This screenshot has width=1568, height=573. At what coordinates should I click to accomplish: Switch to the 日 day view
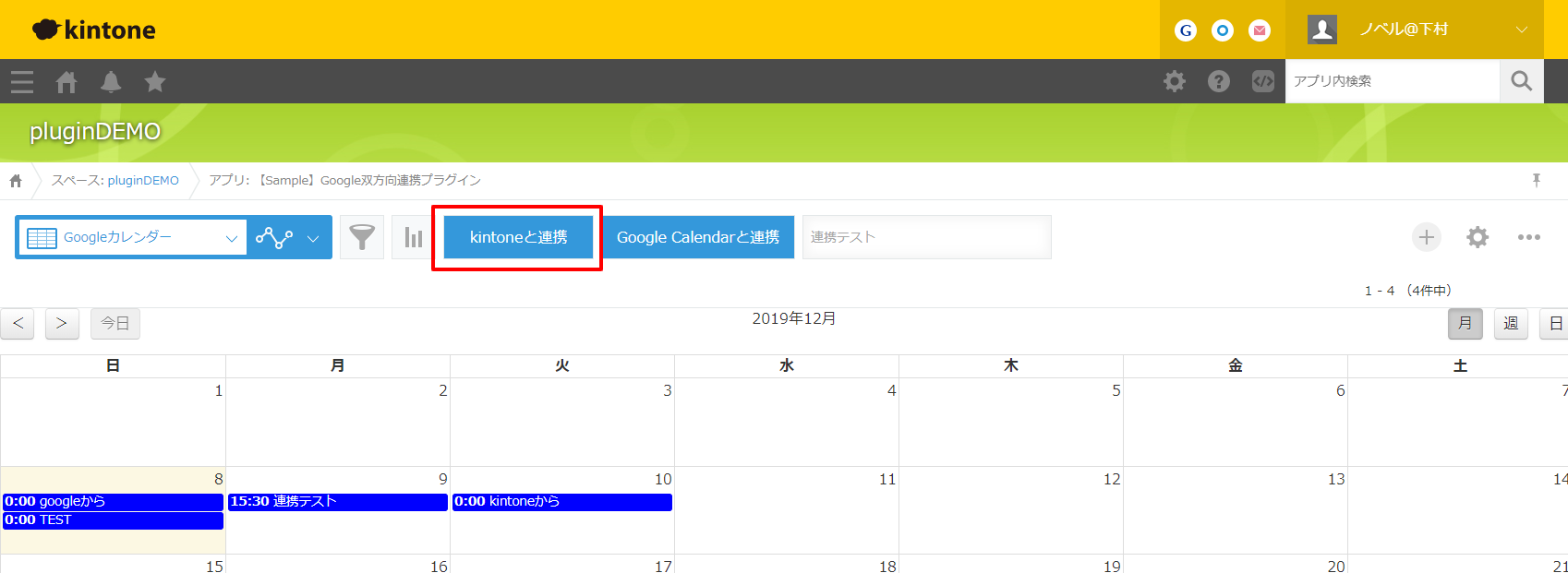coord(1555,324)
